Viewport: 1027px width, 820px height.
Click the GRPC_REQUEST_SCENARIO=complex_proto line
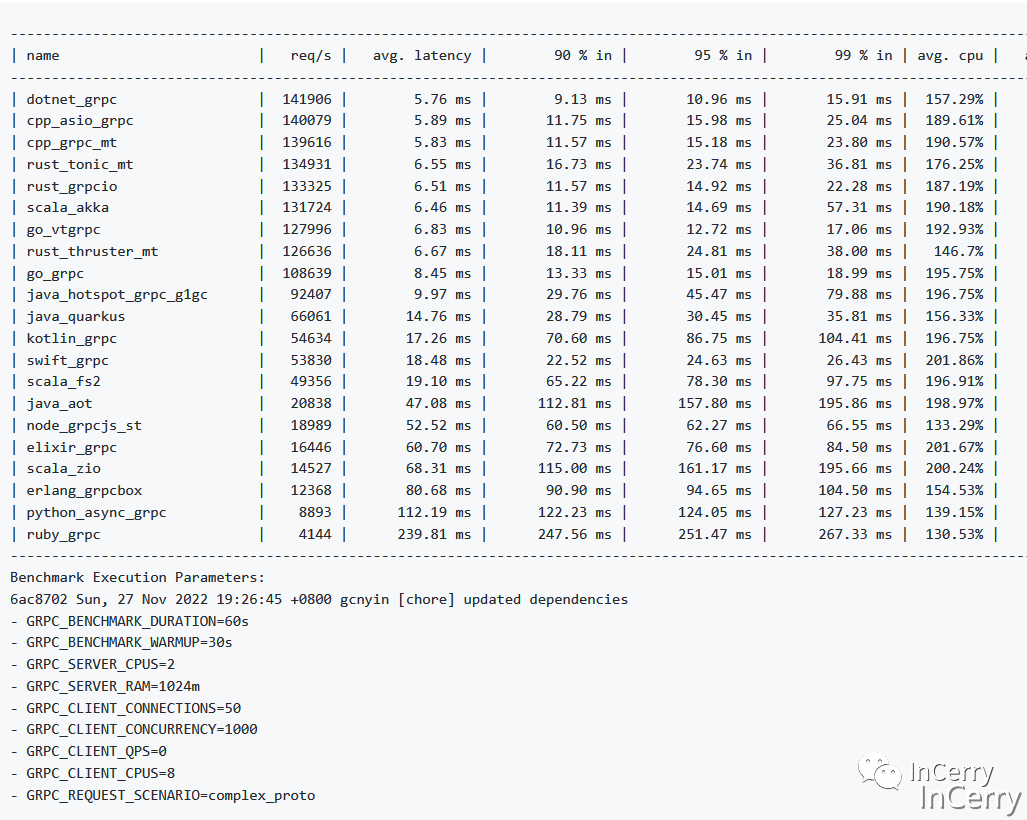point(170,795)
